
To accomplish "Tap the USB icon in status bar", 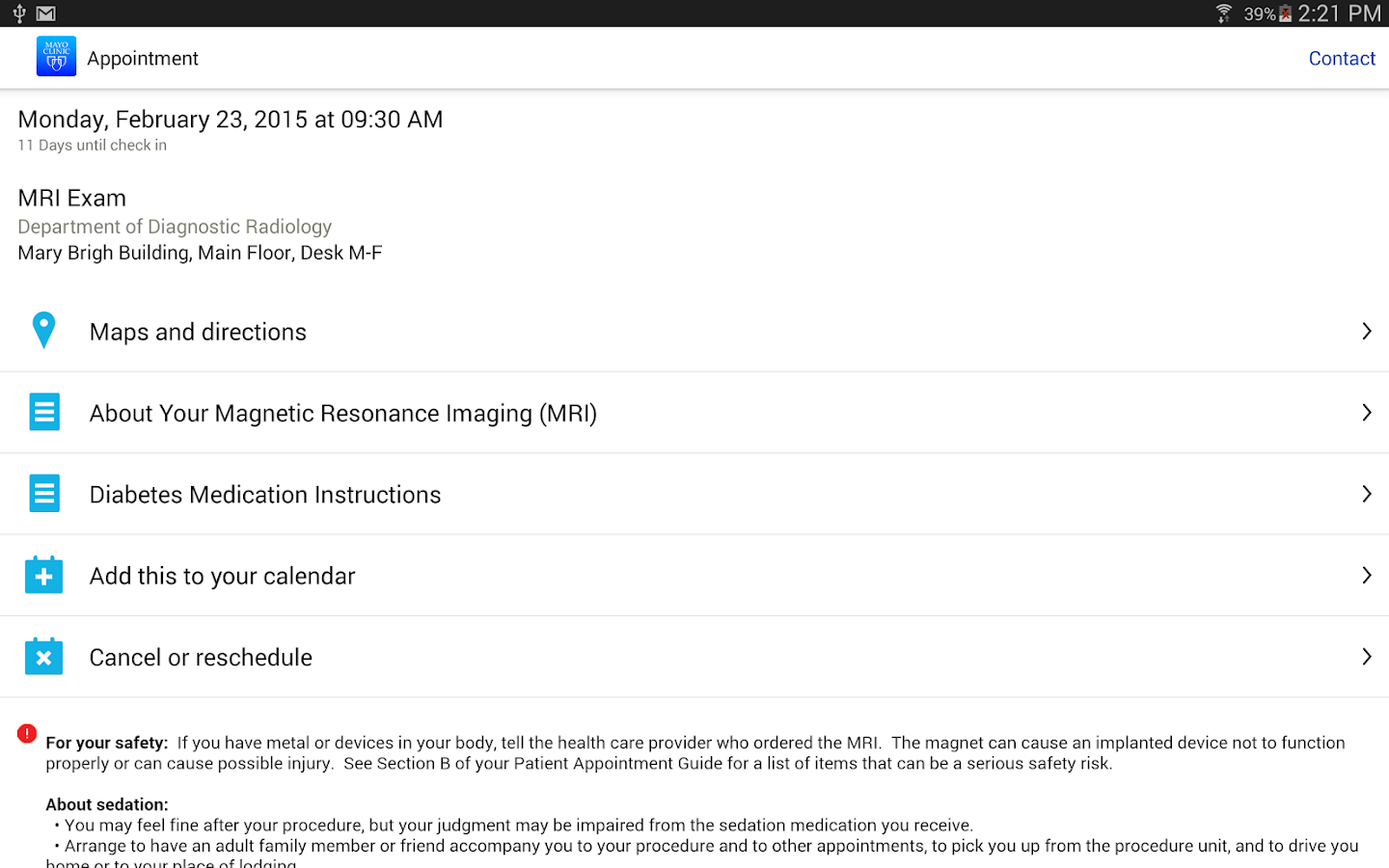I will point(19,14).
